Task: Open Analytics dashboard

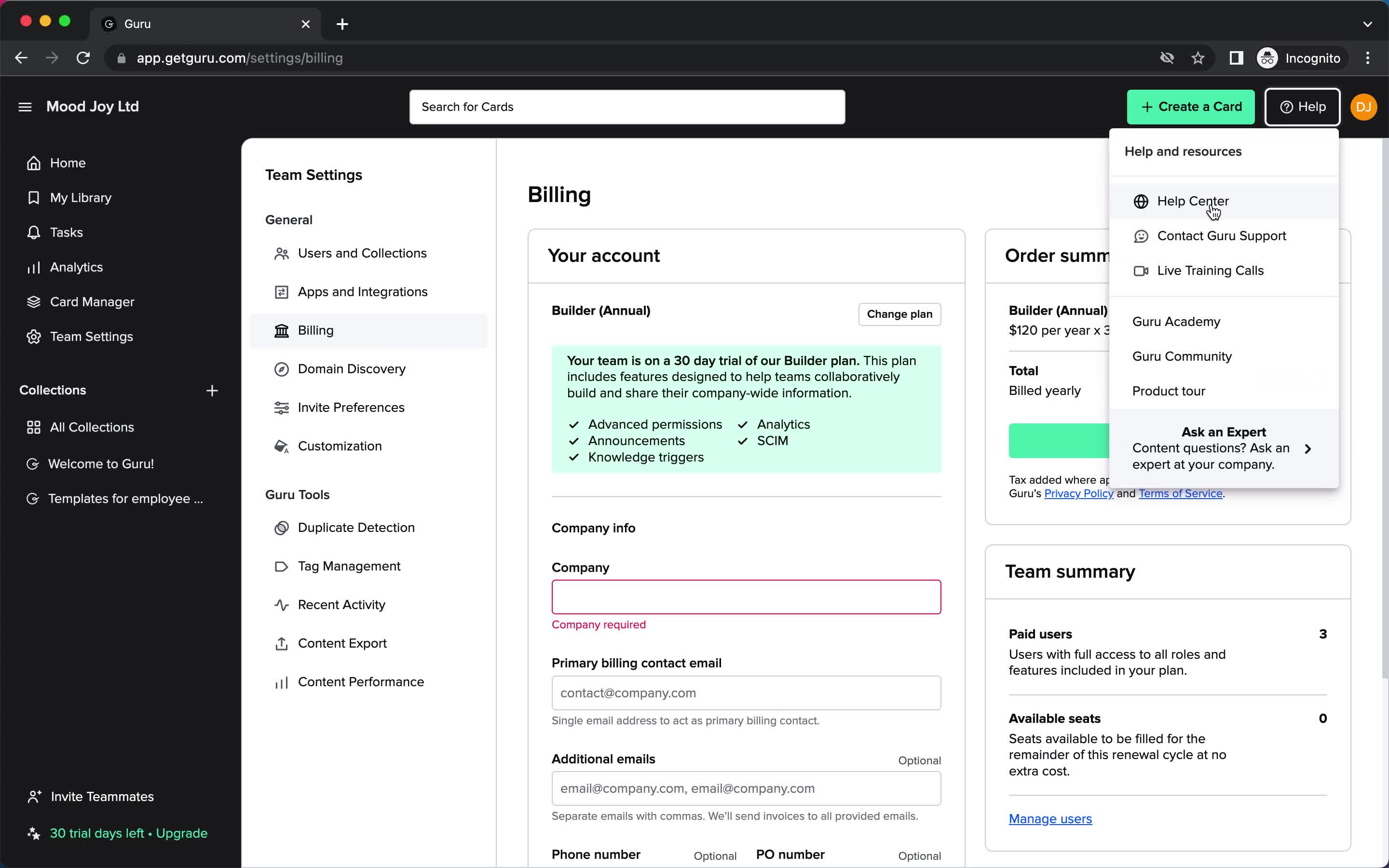Action: pyautogui.click(x=76, y=267)
